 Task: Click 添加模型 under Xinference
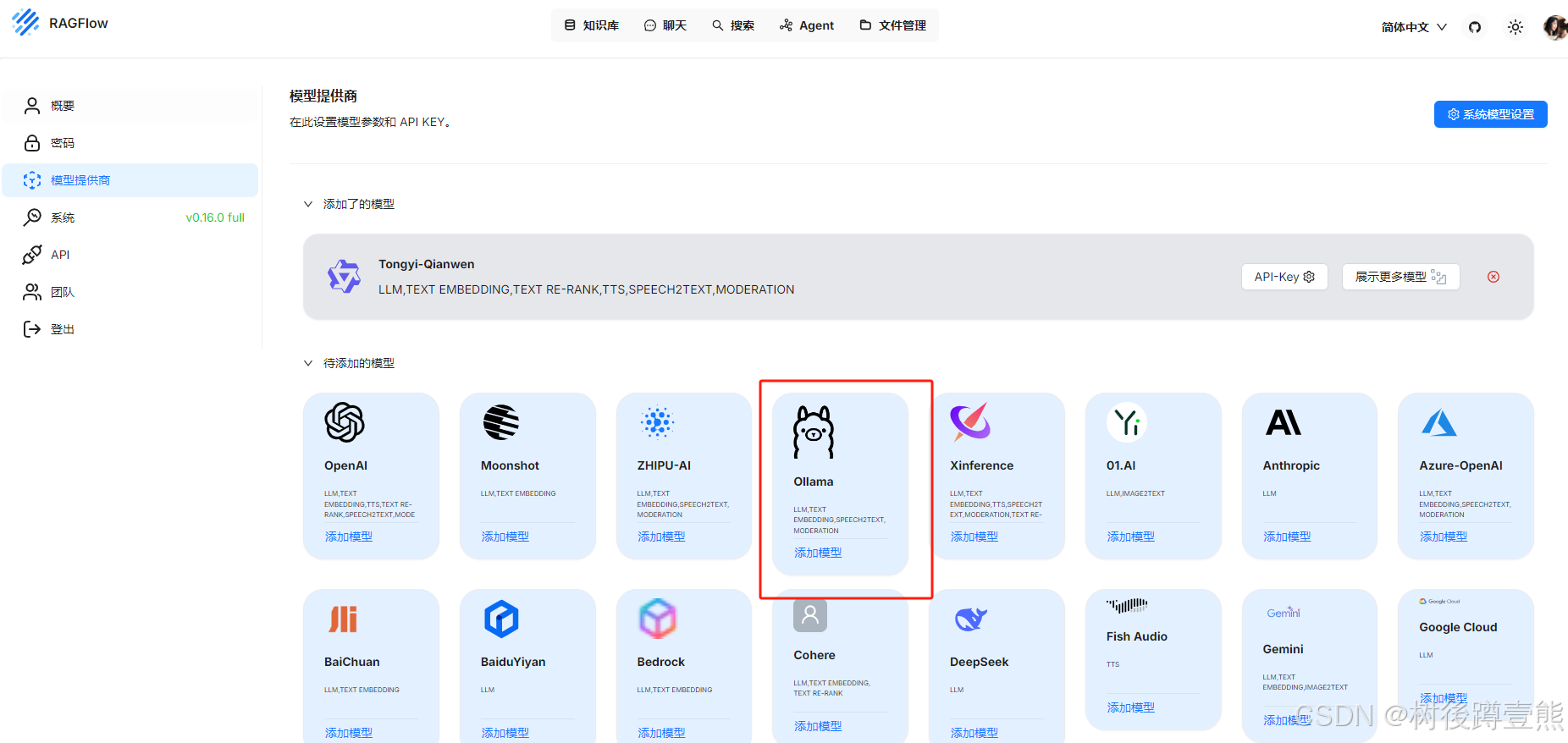tap(974, 537)
